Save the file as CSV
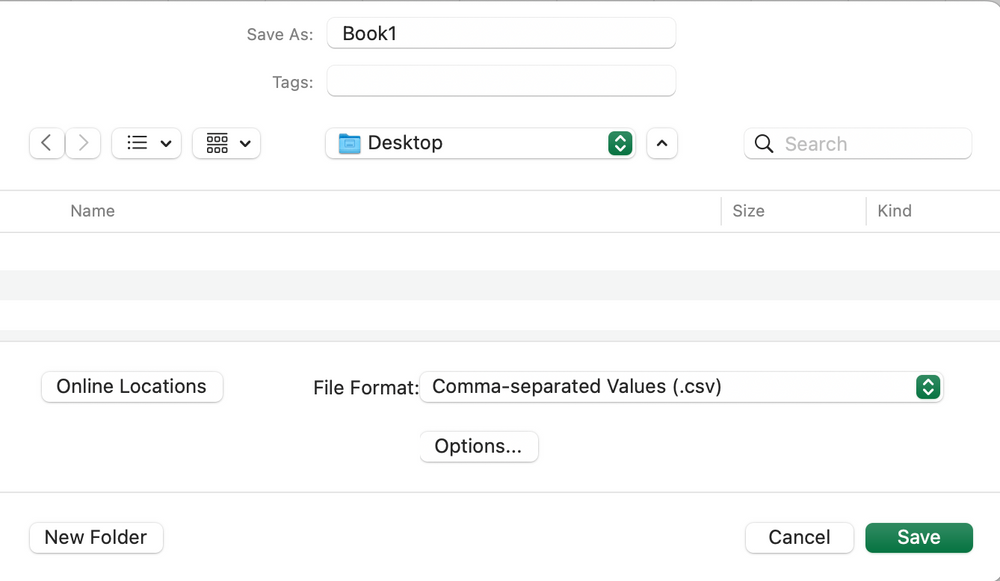1000x581 pixels. pos(918,537)
